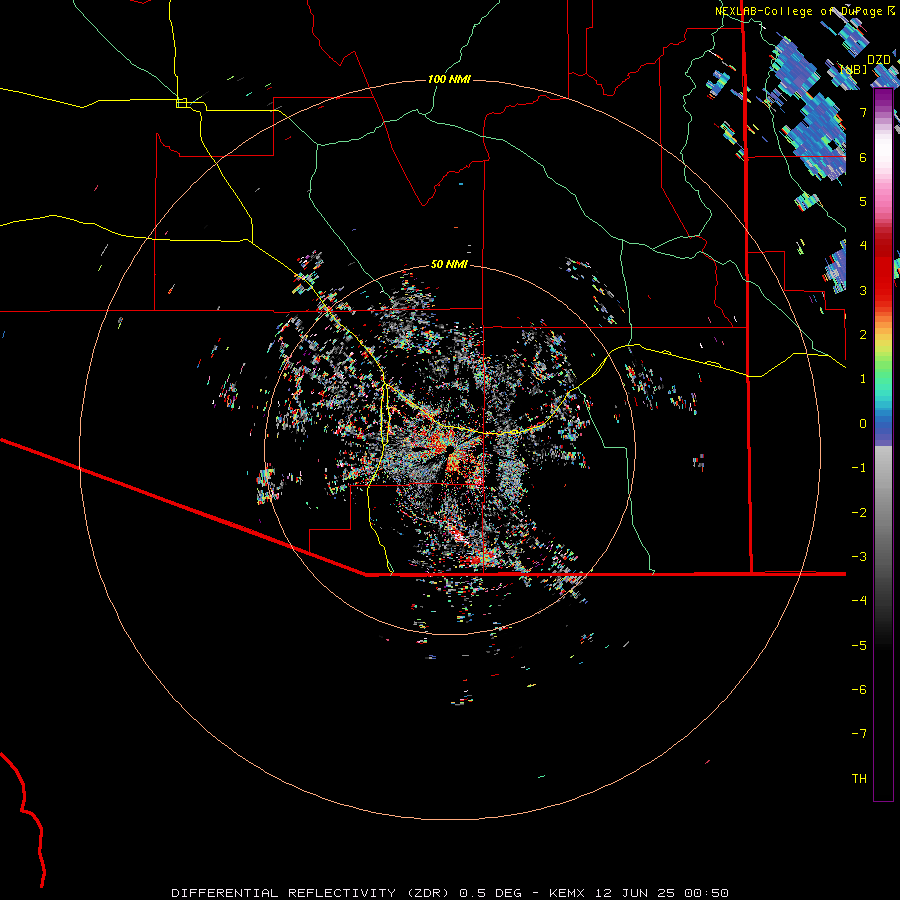900x900 pixels.
Task: Click the -5 value on the color scale
Action: [x=859, y=646]
